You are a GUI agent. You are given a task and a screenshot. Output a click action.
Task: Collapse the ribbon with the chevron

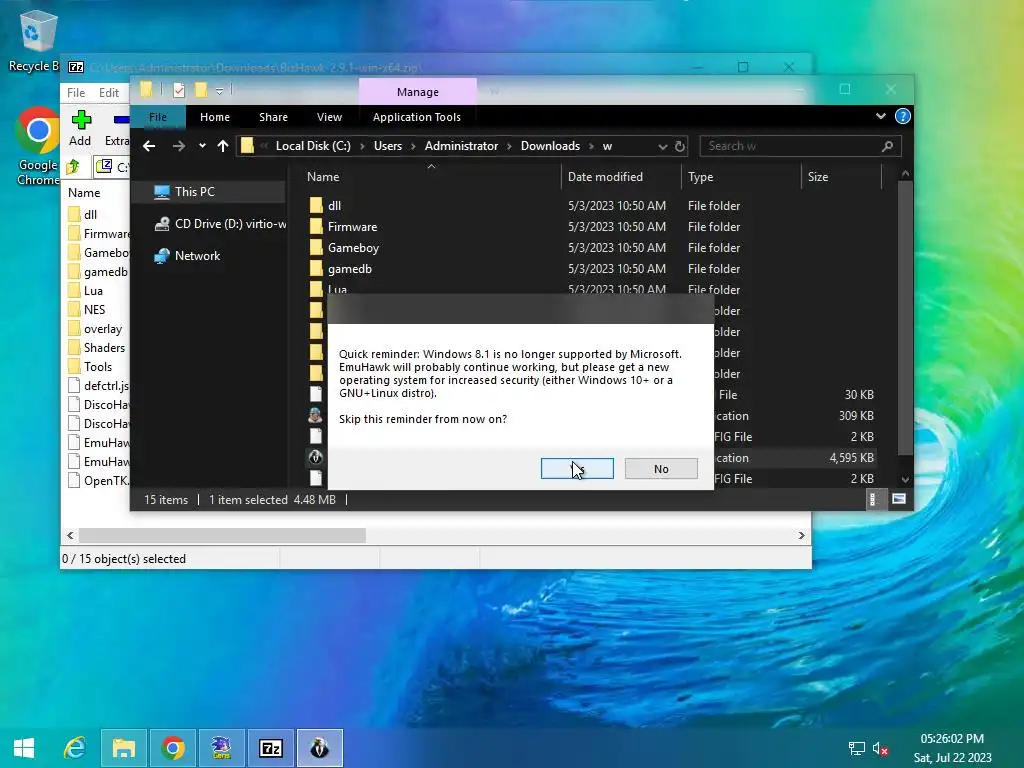pyautogui.click(x=880, y=116)
